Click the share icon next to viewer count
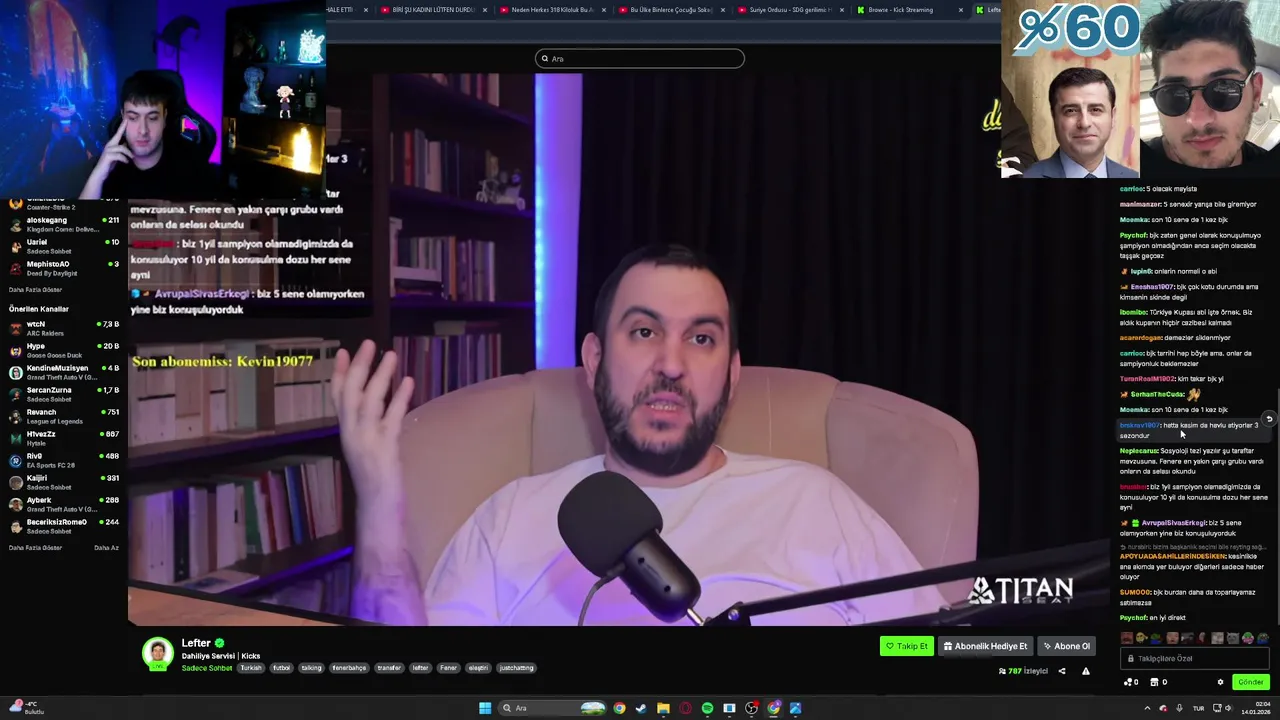The width and height of the screenshot is (1280, 720). coord(1062,671)
